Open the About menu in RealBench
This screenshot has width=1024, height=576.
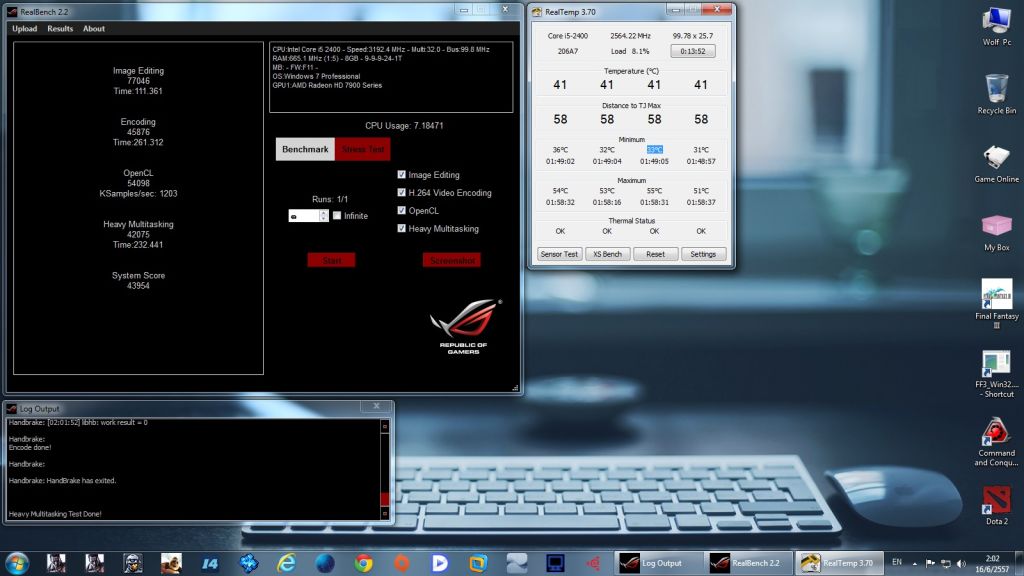coord(93,29)
